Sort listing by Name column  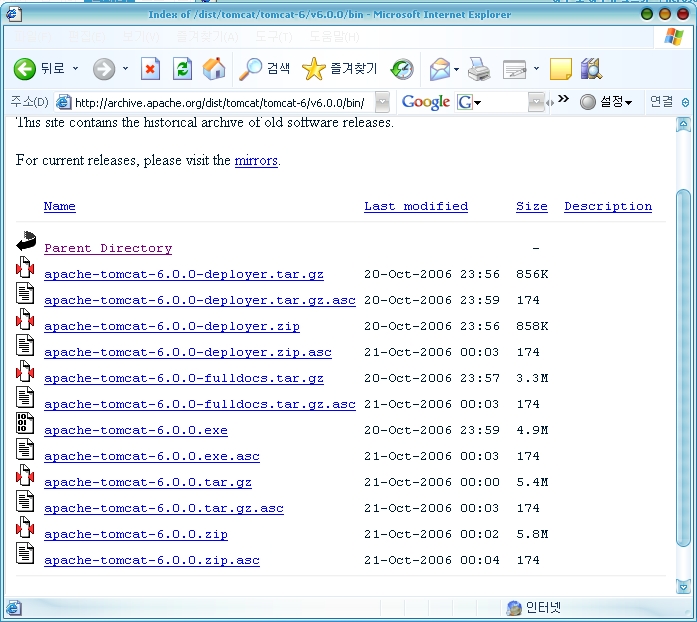(x=60, y=206)
